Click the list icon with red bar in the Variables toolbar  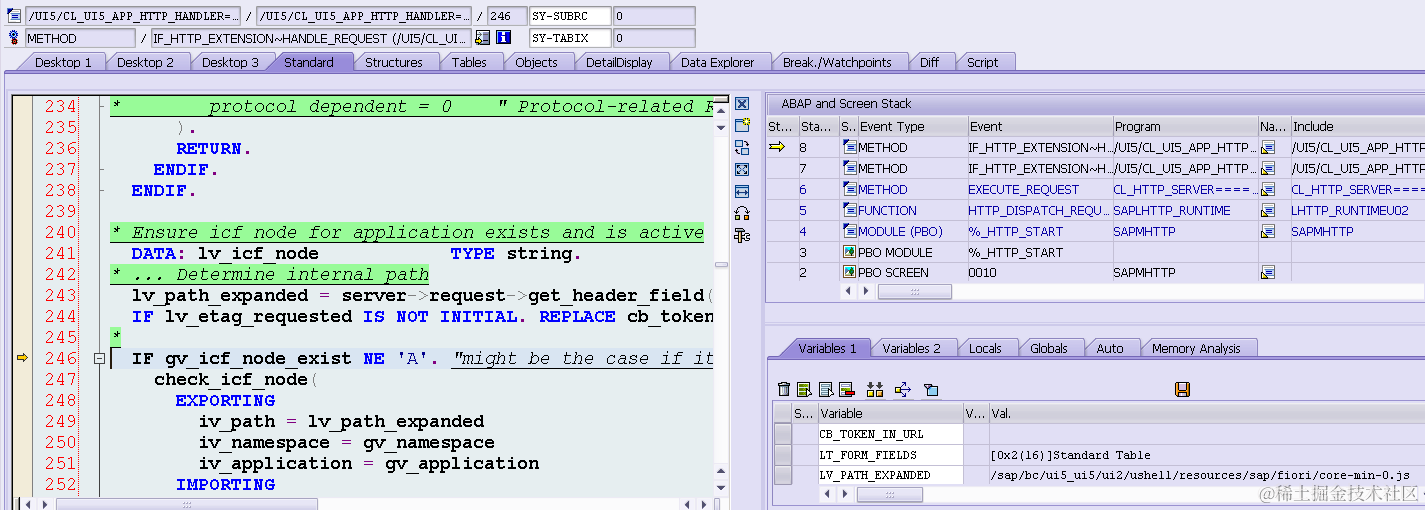(x=847, y=389)
